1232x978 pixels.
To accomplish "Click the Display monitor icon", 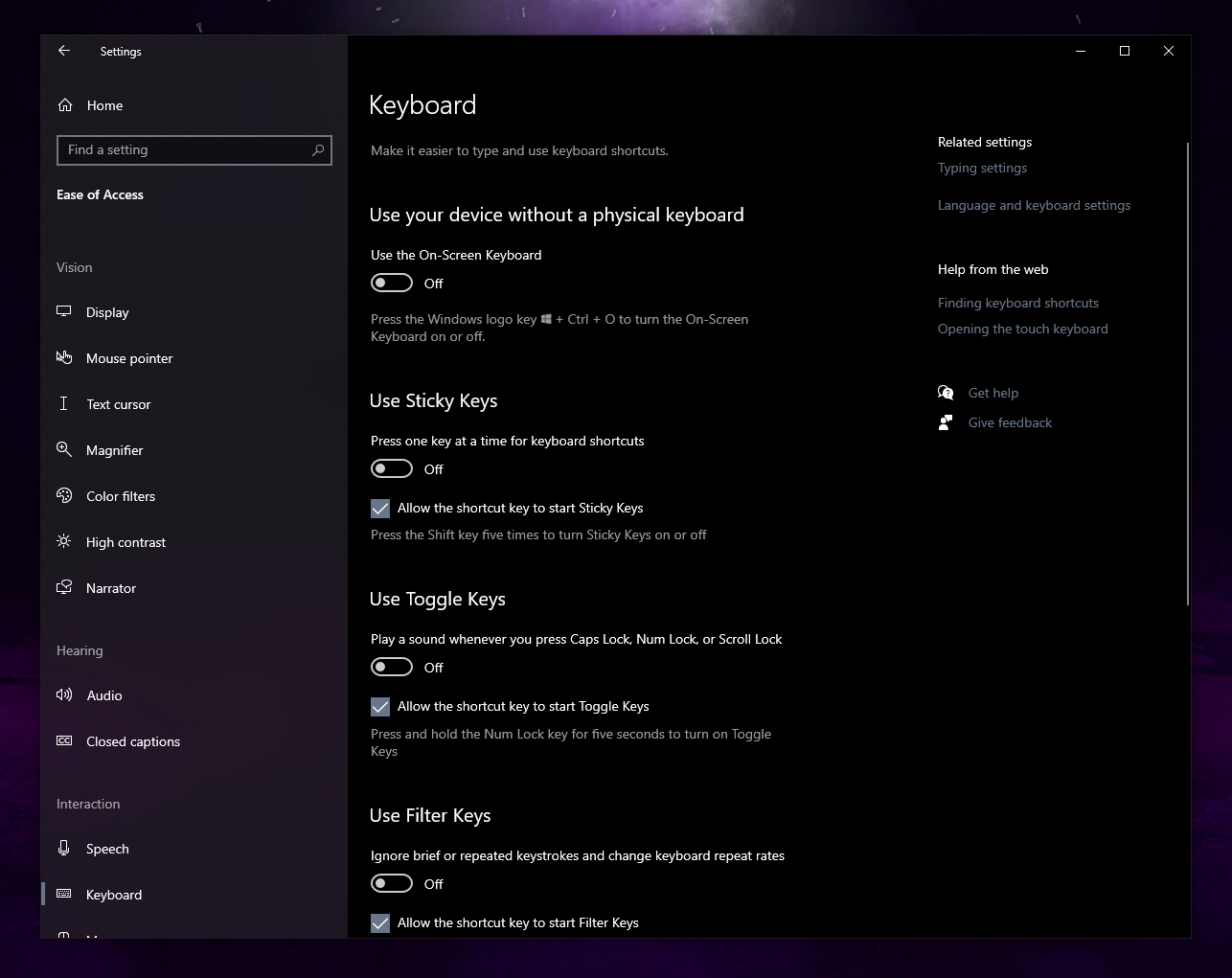I will coord(64,311).
